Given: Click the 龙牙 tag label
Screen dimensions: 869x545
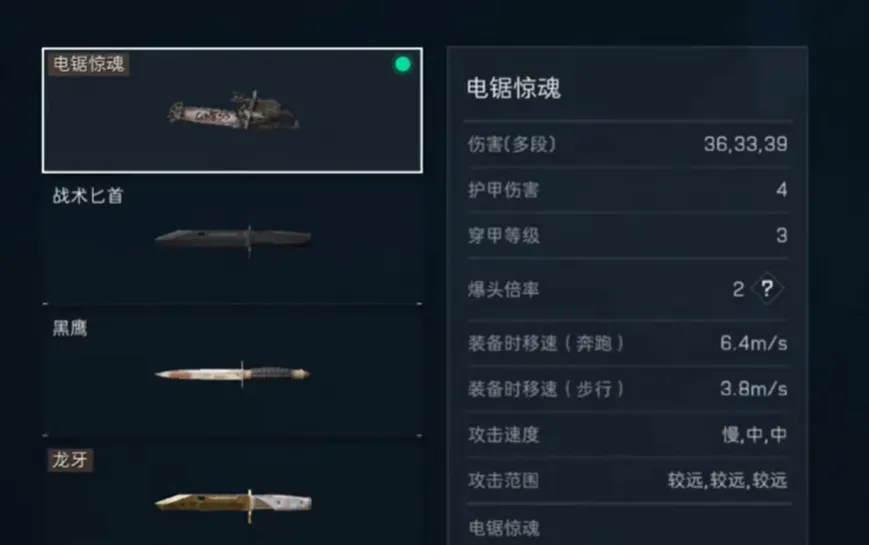Looking at the screenshot, I should tap(70, 460).
